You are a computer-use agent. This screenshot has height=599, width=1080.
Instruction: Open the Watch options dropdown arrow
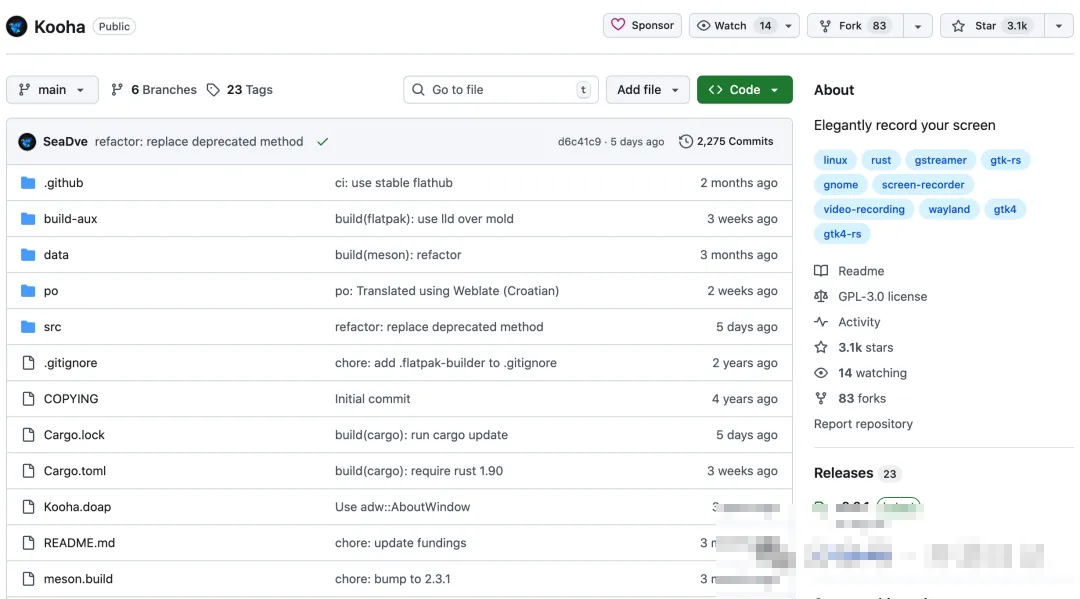click(x=789, y=25)
